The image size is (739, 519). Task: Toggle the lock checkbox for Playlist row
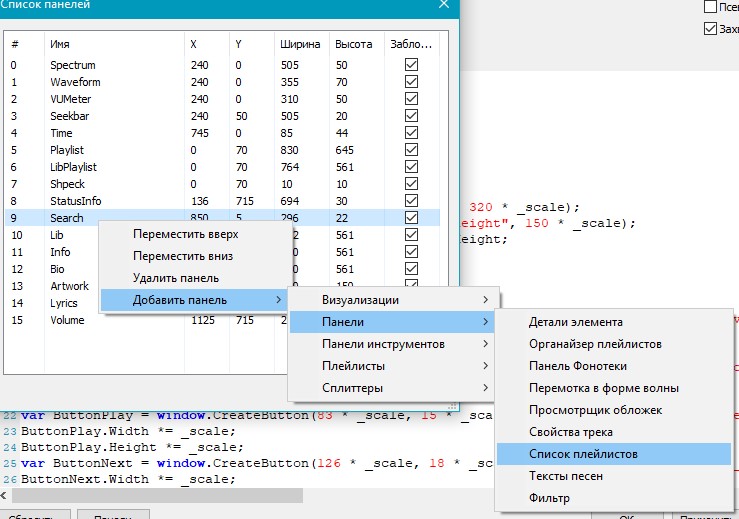click(411, 150)
